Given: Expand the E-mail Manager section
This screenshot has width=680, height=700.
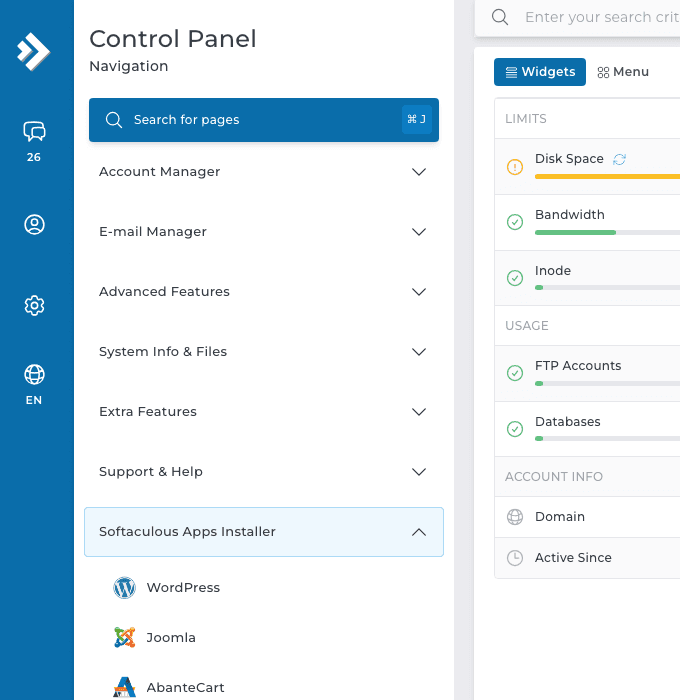Looking at the screenshot, I should (263, 232).
